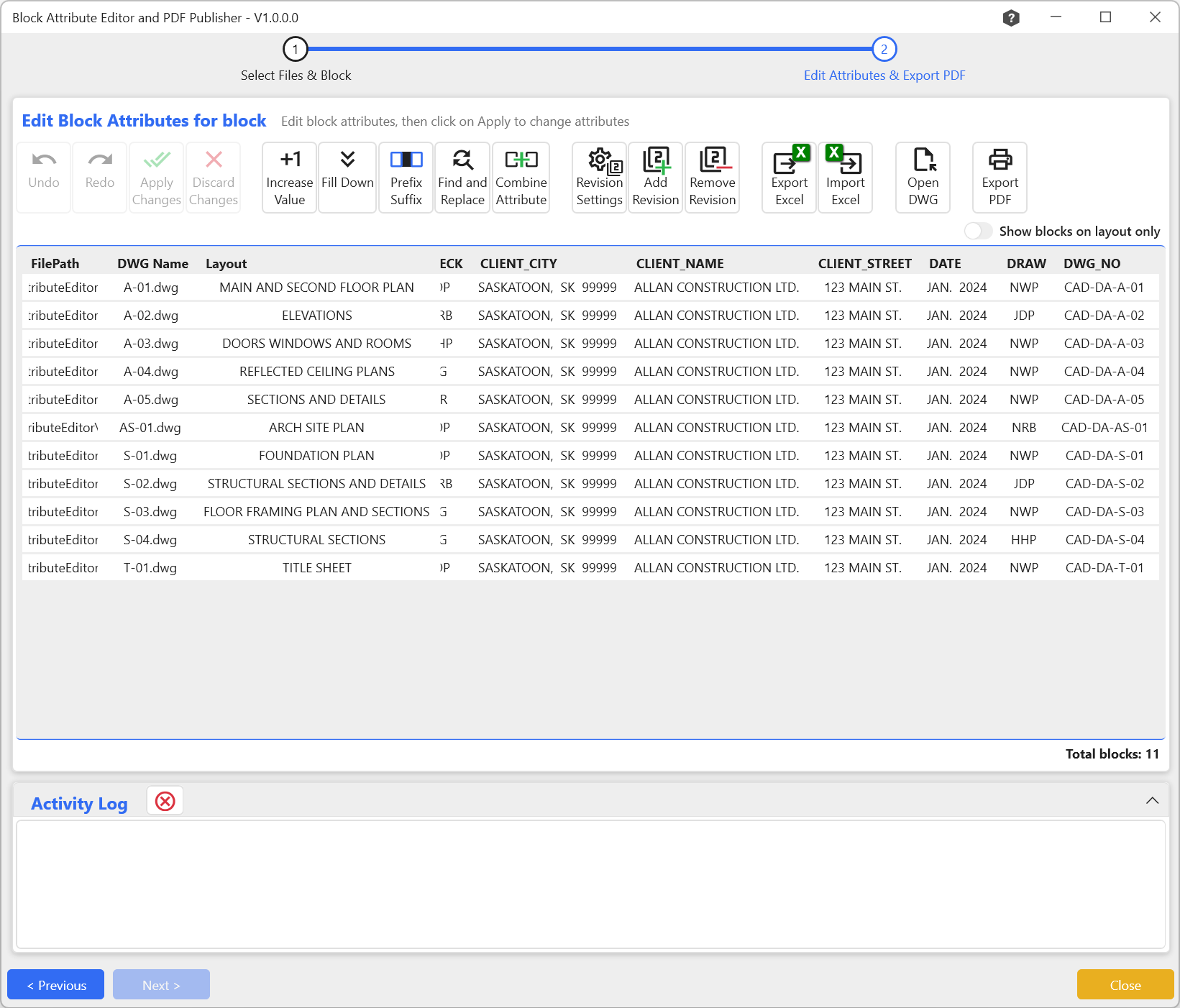Click the Layout column header
This screenshot has height=1008, width=1180.
tap(227, 264)
